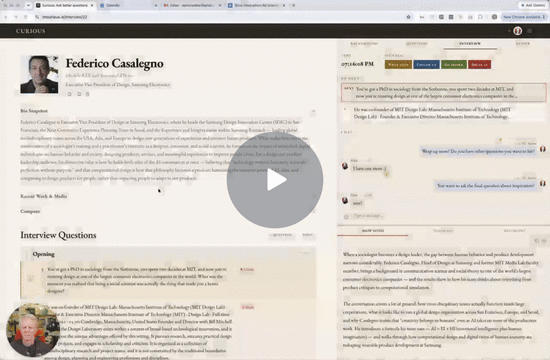Send the red signal button
The height and width of the screenshot is (360, 550).
(x=479, y=65)
